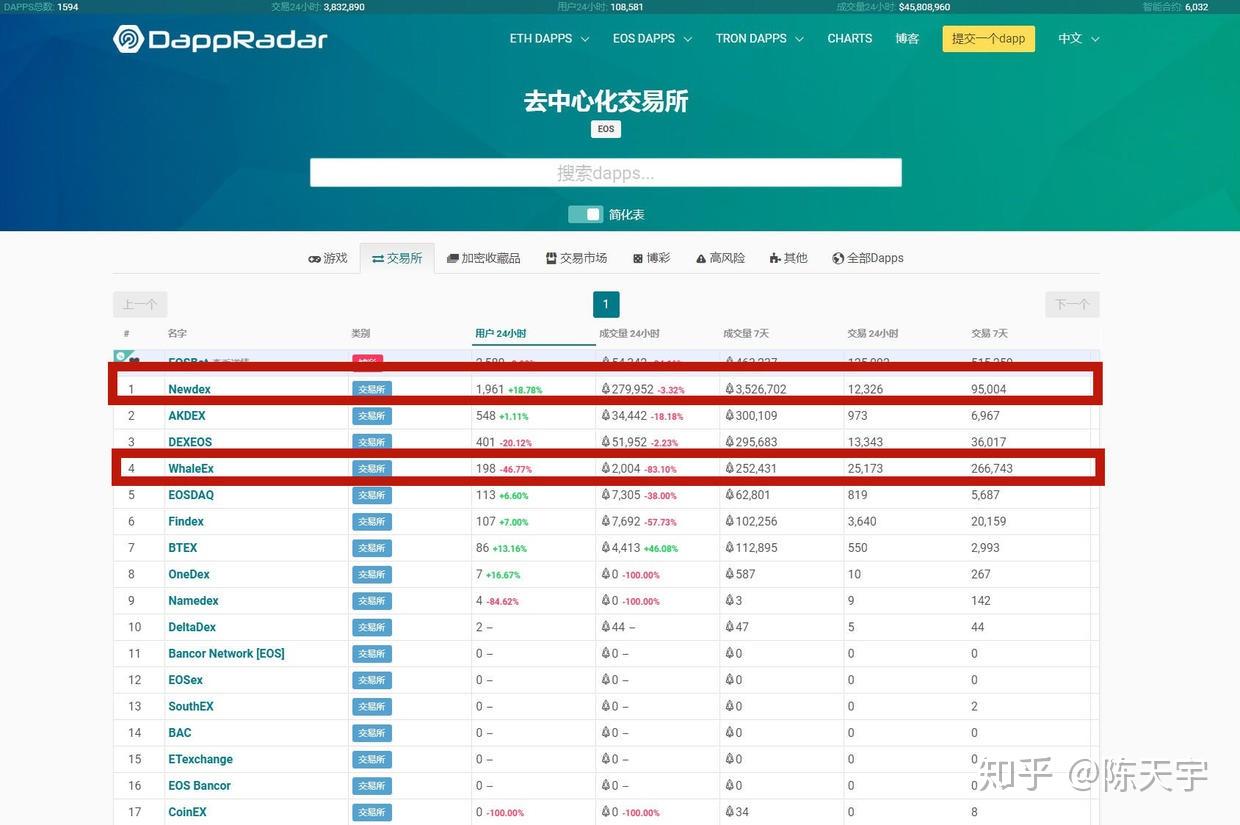This screenshot has height=825, width=1240.
Task: Open the Findex dapp link
Action: coord(186,521)
